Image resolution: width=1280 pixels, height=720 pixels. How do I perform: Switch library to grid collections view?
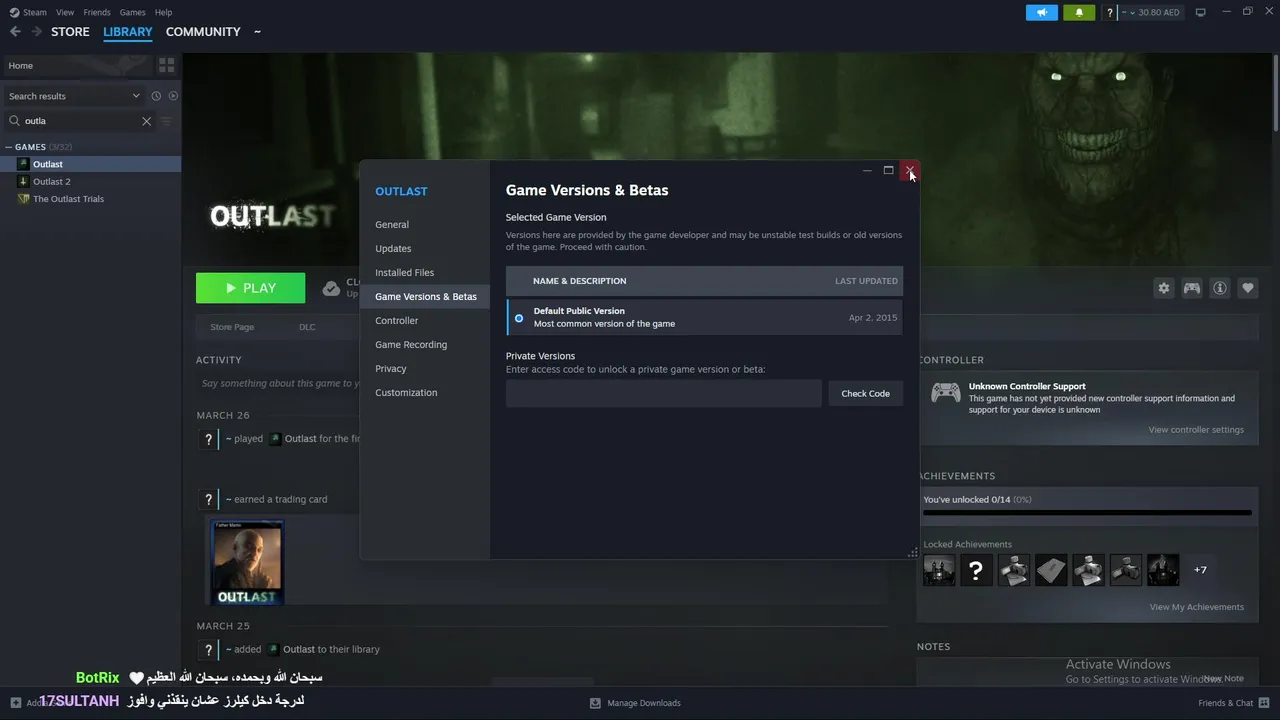(166, 65)
